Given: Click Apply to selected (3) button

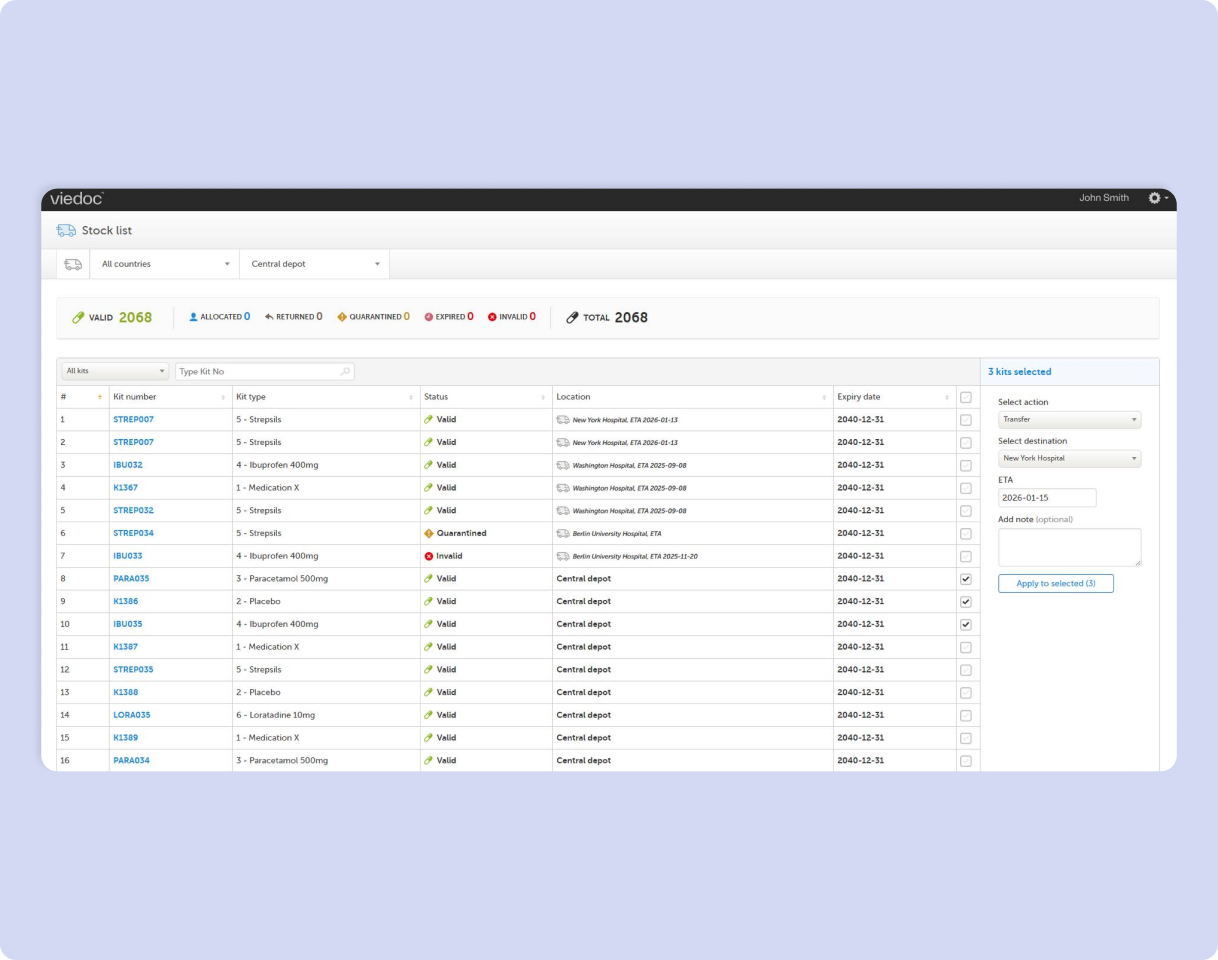Looking at the screenshot, I should (x=1055, y=583).
